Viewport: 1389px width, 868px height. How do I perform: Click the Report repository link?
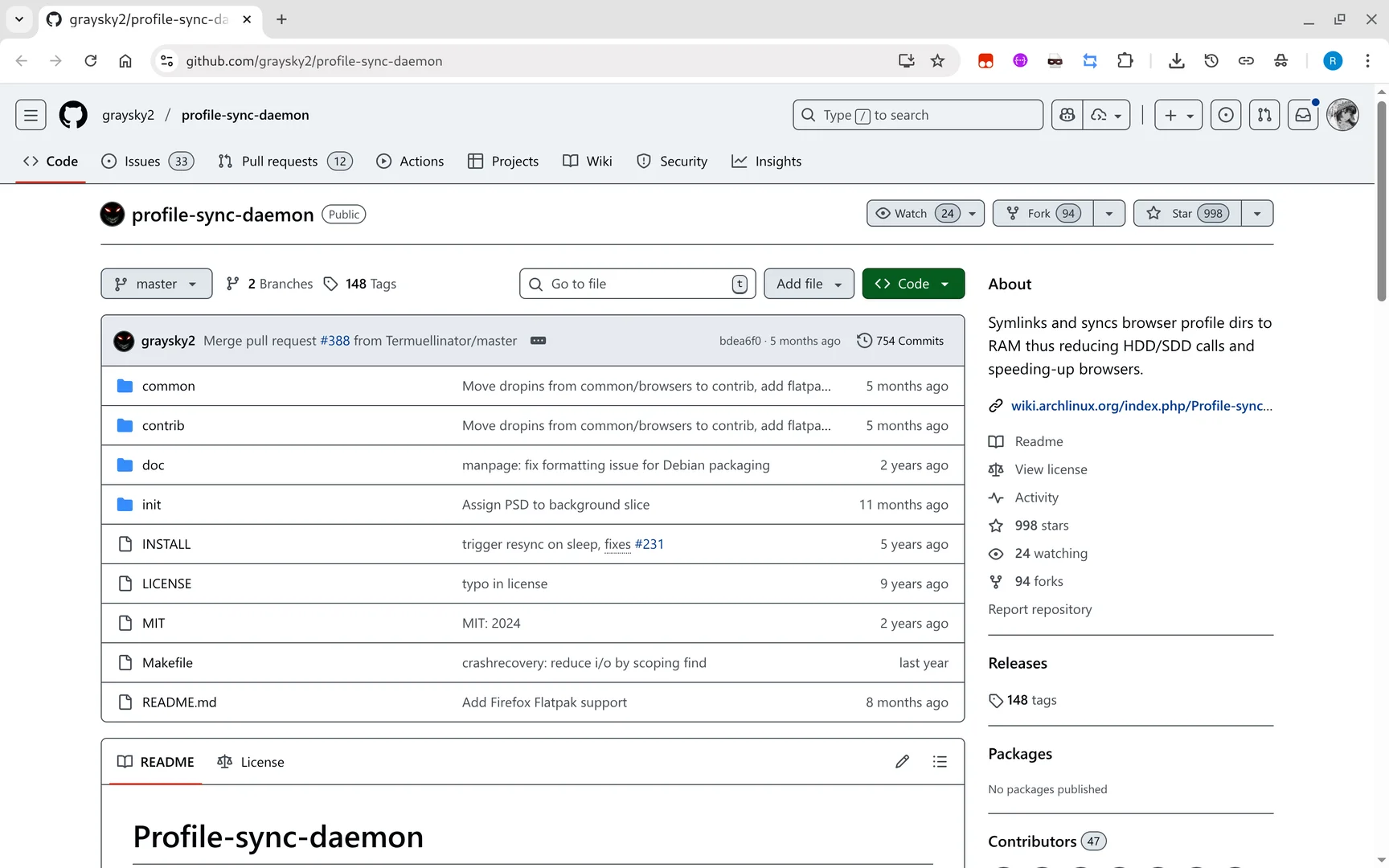pyautogui.click(x=1040, y=609)
